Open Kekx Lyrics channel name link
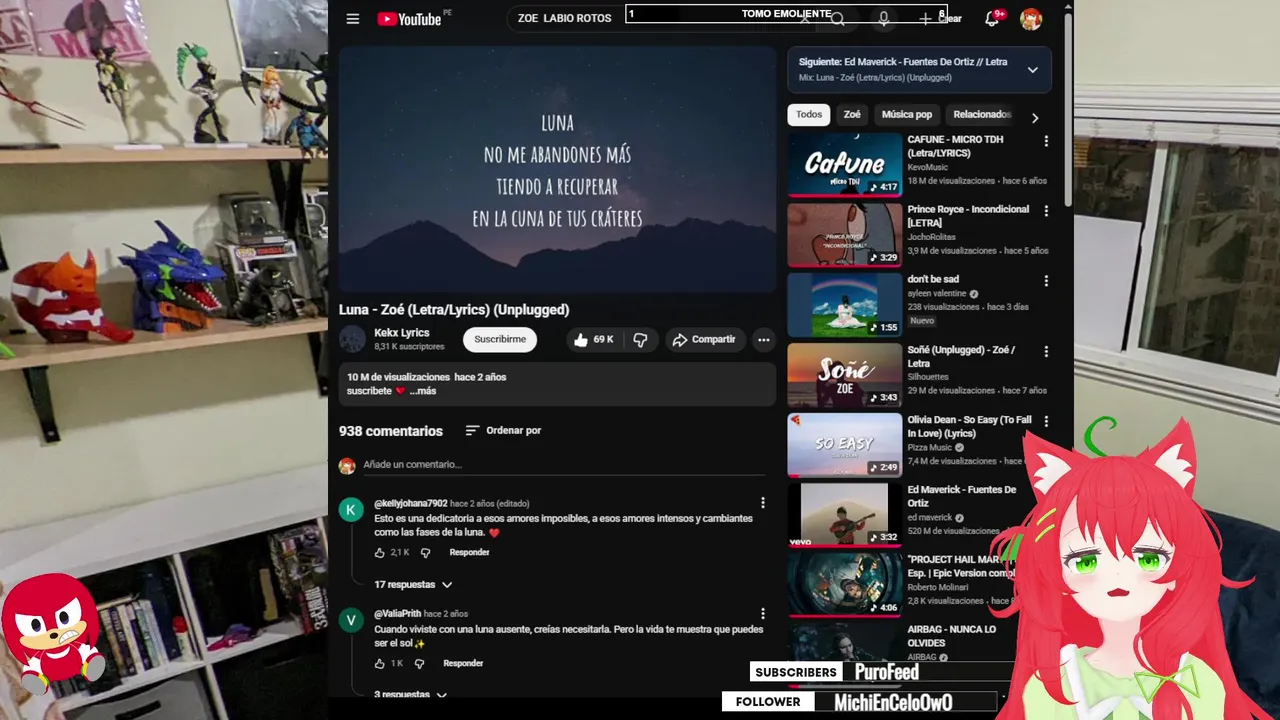1280x720 pixels. coord(402,333)
